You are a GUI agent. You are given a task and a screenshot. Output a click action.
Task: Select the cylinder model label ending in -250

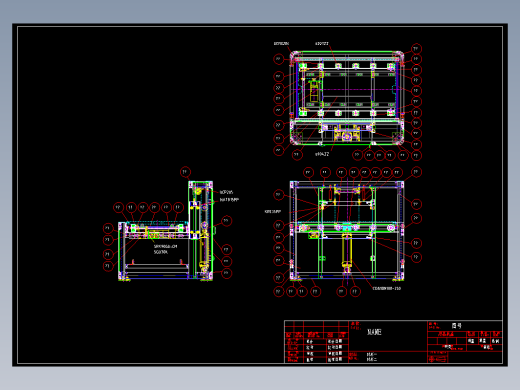387,288
